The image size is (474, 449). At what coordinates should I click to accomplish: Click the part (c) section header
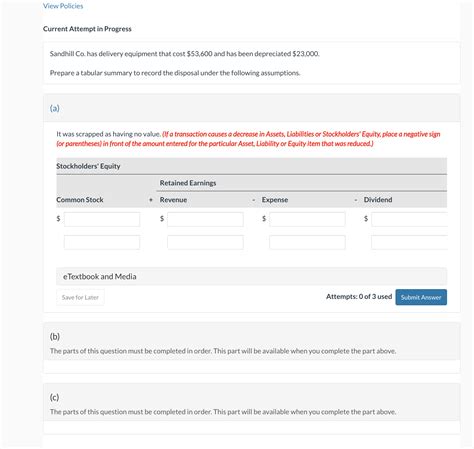tap(54, 397)
